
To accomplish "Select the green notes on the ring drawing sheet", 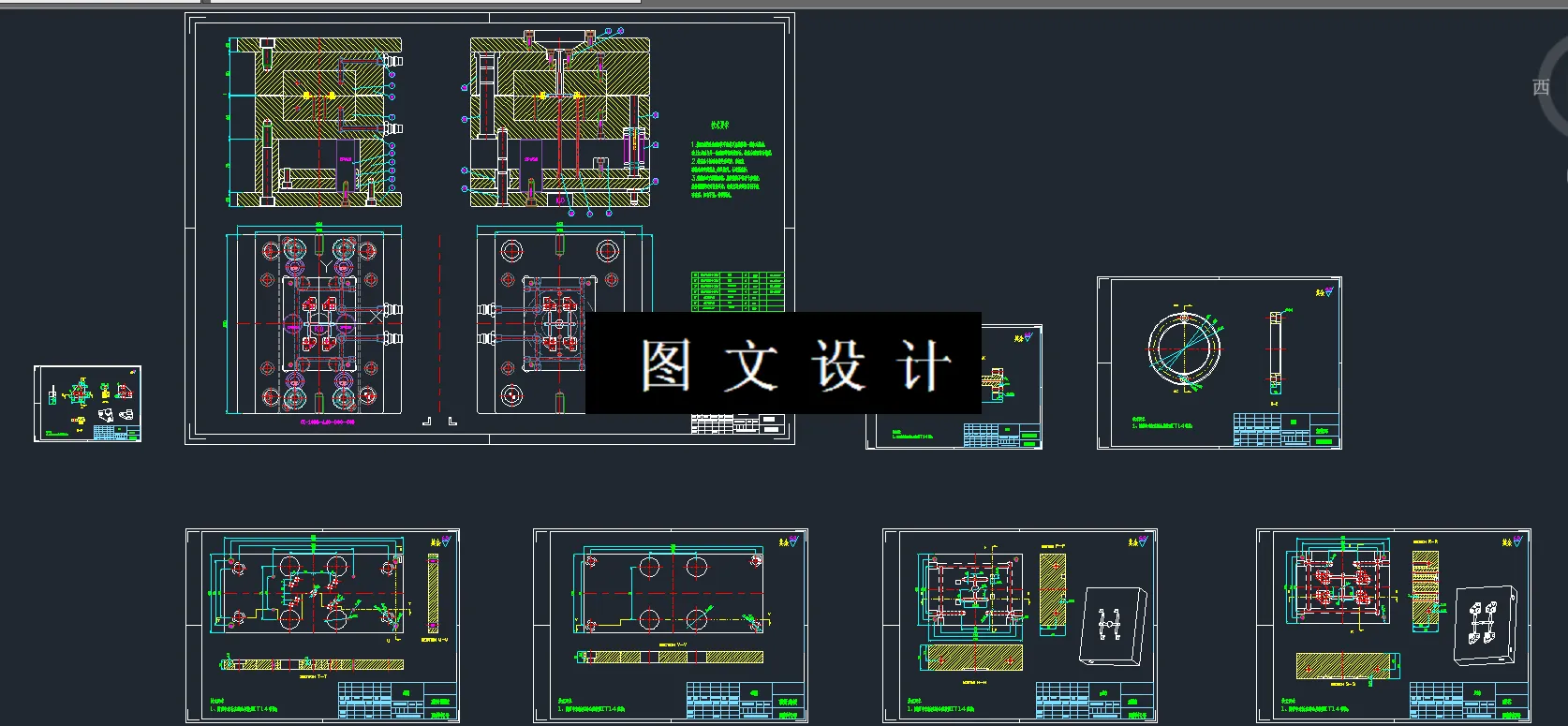I will pos(1162,422).
